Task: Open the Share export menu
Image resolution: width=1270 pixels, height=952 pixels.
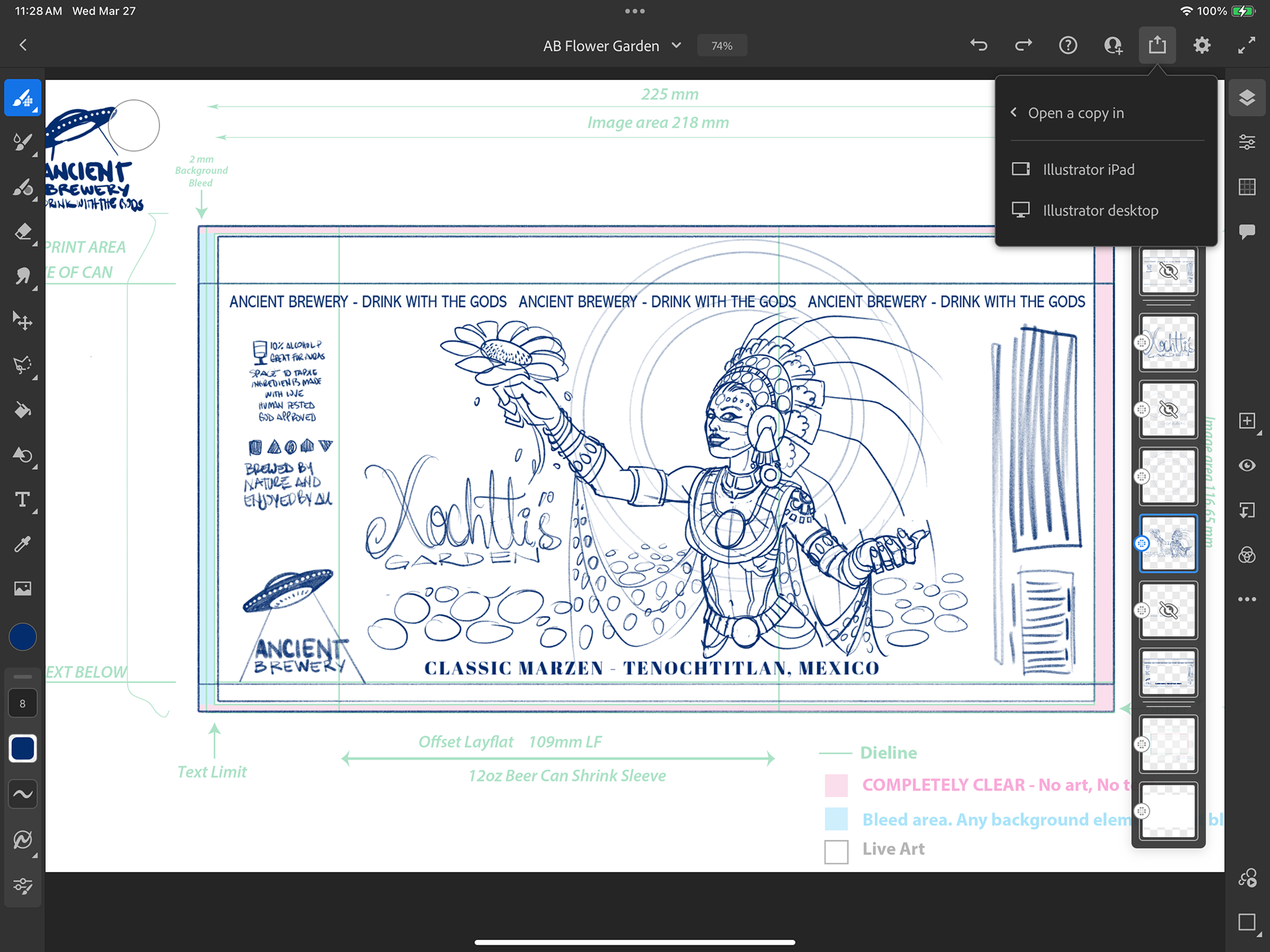Action: click(x=1157, y=45)
